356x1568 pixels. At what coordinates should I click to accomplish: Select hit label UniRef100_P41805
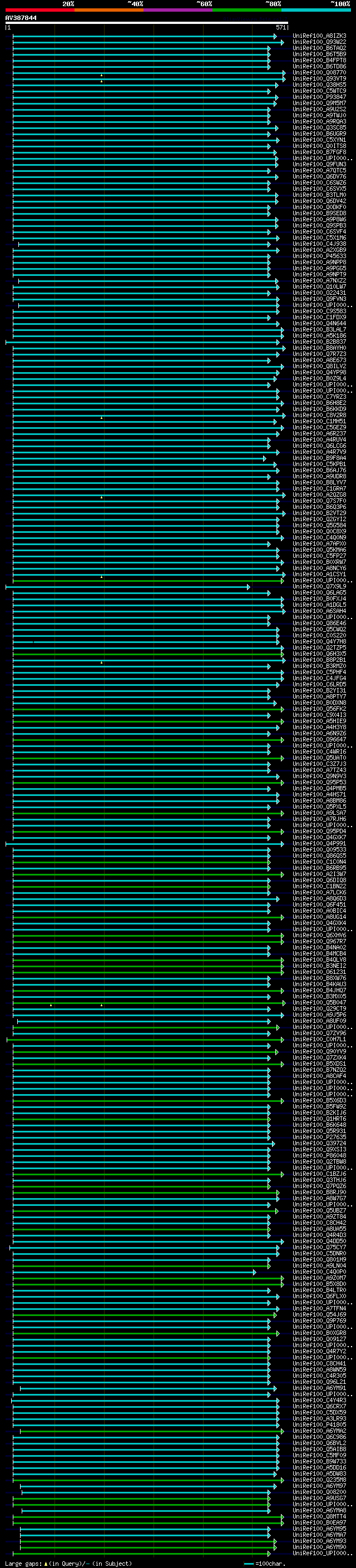point(319,1425)
